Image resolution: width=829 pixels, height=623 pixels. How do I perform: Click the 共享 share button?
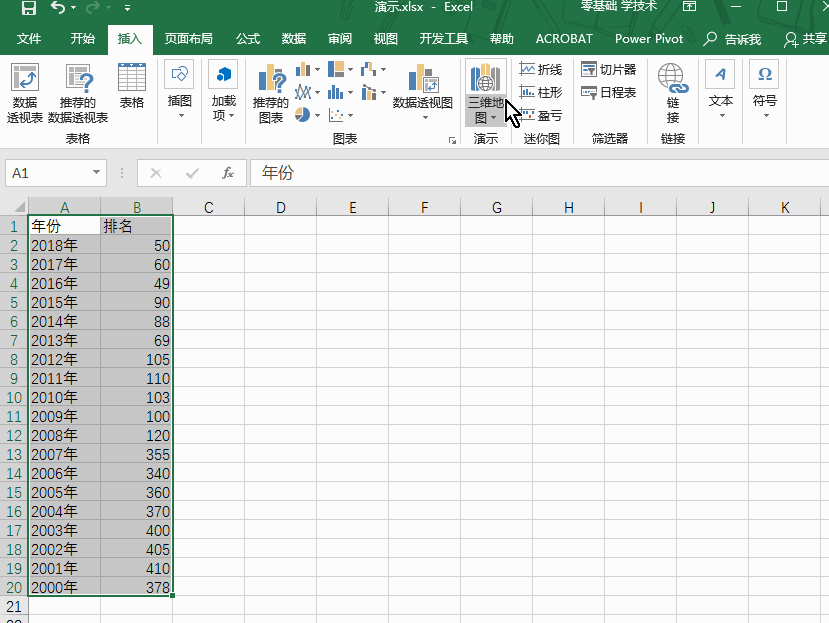(x=805, y=39)
